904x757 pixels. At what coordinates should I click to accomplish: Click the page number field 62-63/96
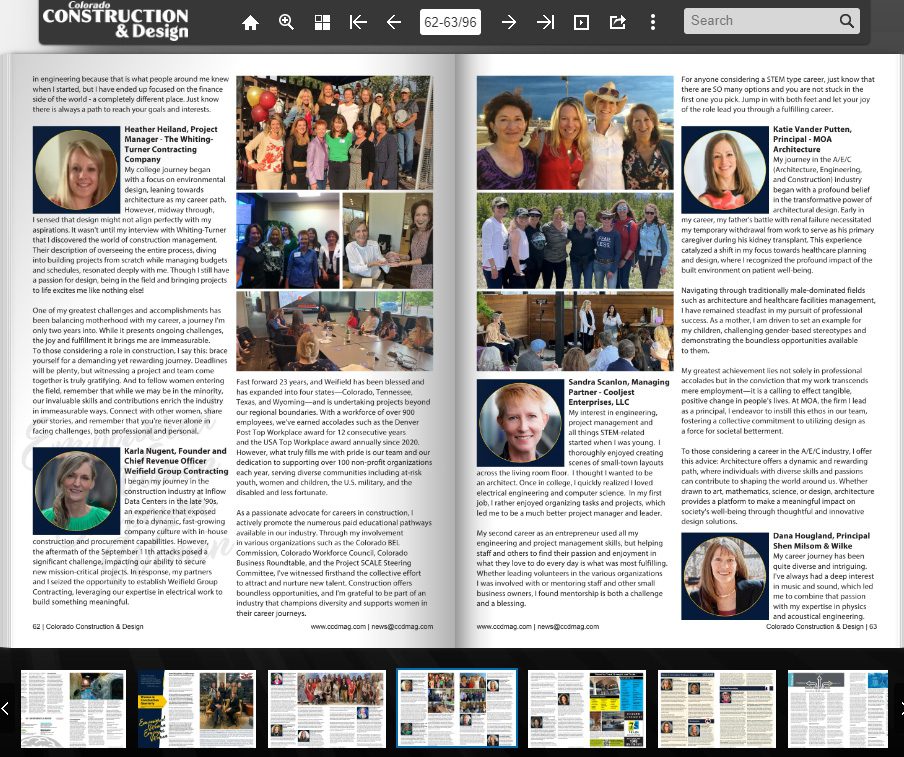[450, 22]
